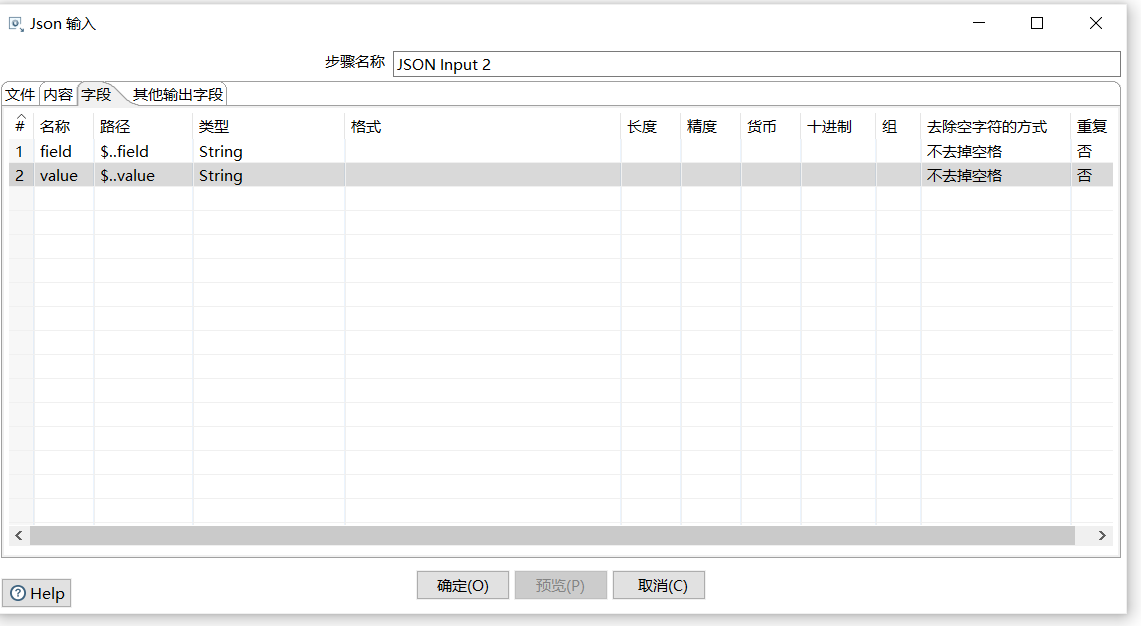The image size is (1141, 626).
Task: Select row number 2 cell
Action: (x=20, y=175)
